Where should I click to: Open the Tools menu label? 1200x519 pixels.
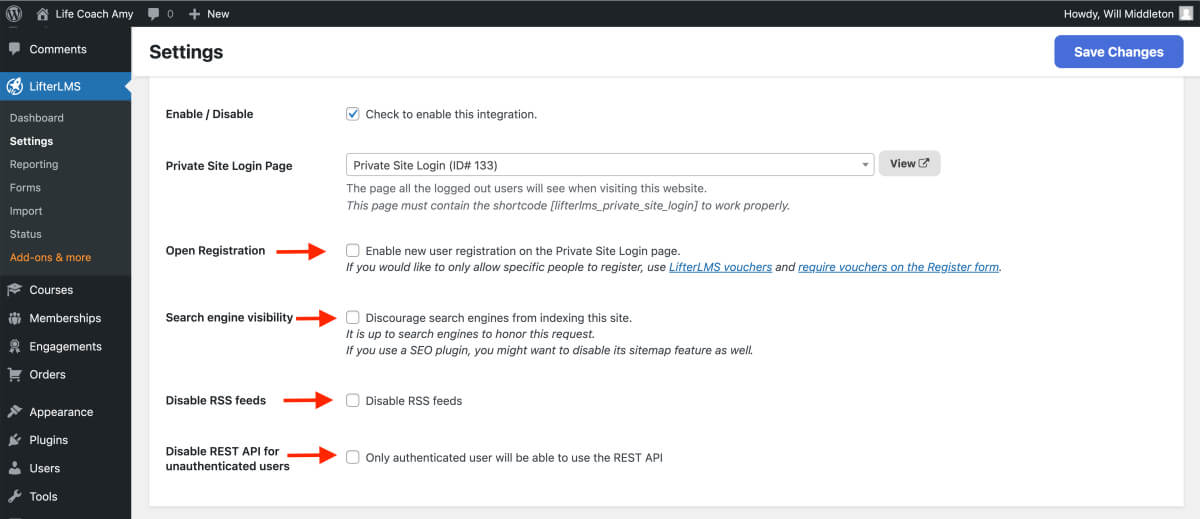pyautogui.click(x=43, y=496)
